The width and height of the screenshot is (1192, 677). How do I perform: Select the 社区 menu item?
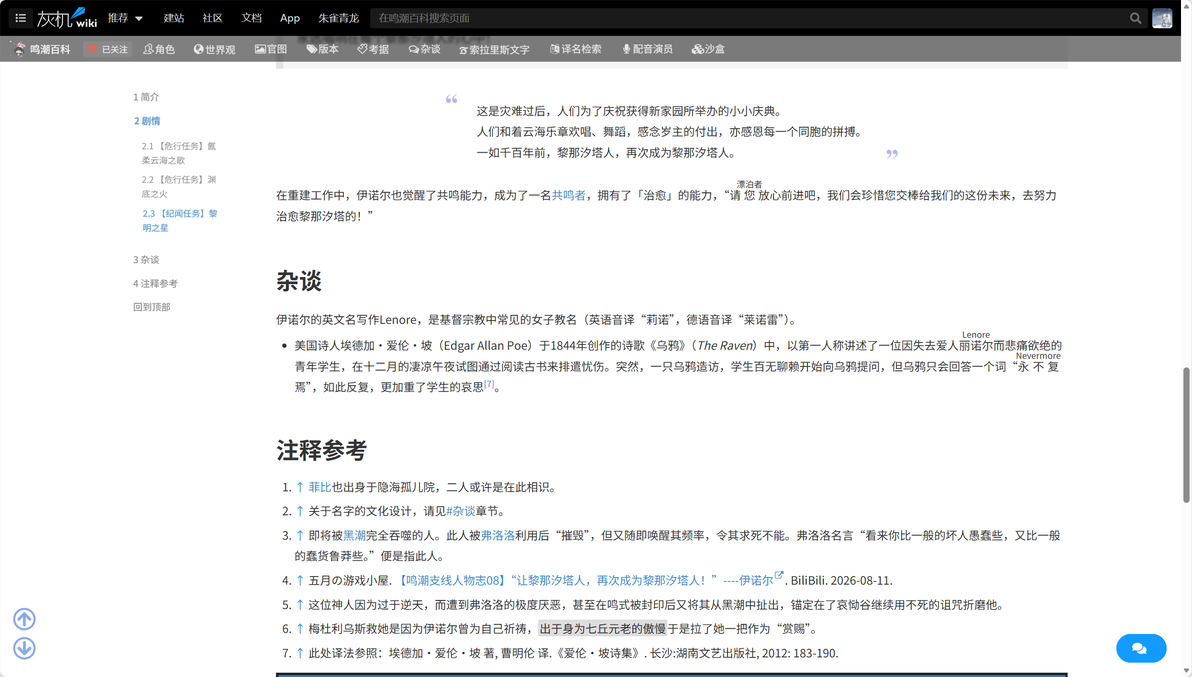(212, 17)
